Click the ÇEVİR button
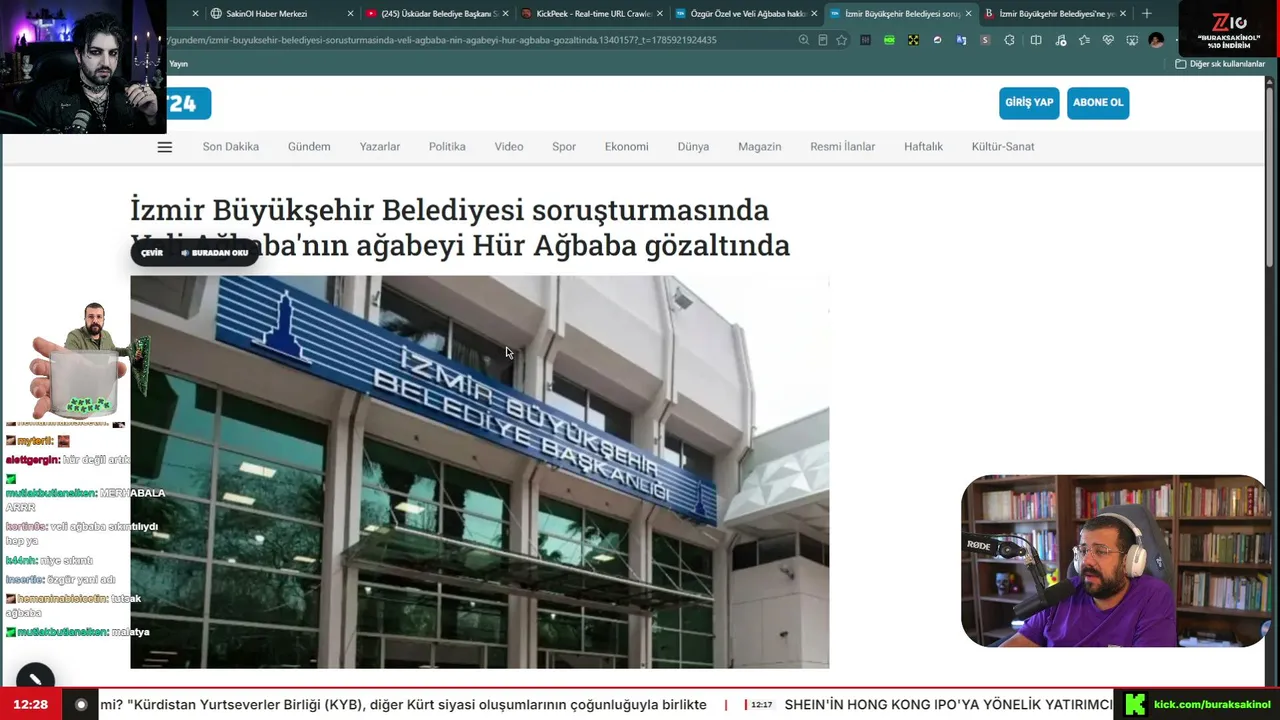Image resolution: width=1280 pixels, height=720 pixels. coord(152,253)
